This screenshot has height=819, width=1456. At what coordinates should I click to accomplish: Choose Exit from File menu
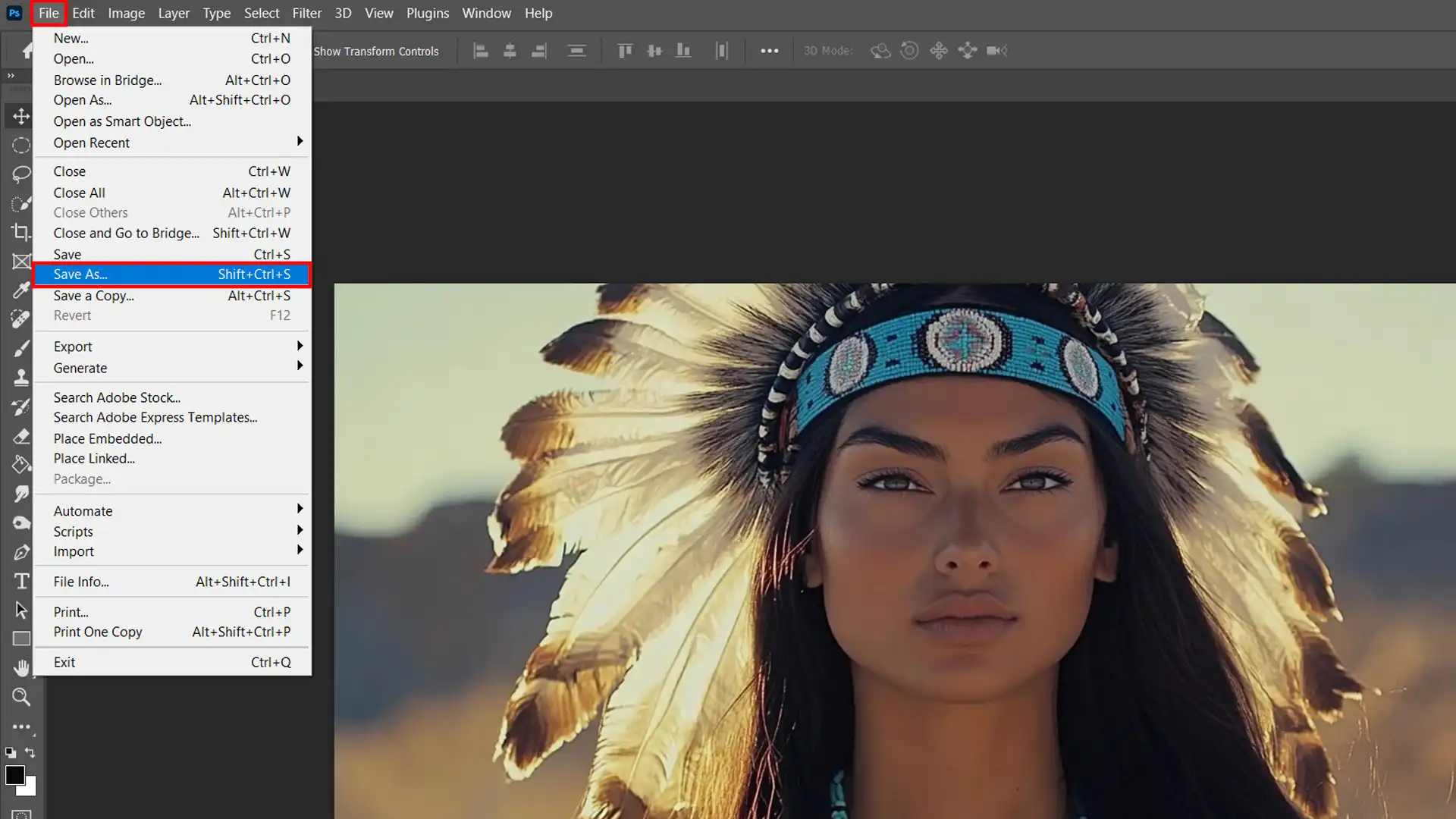click(x=171, y=662)
